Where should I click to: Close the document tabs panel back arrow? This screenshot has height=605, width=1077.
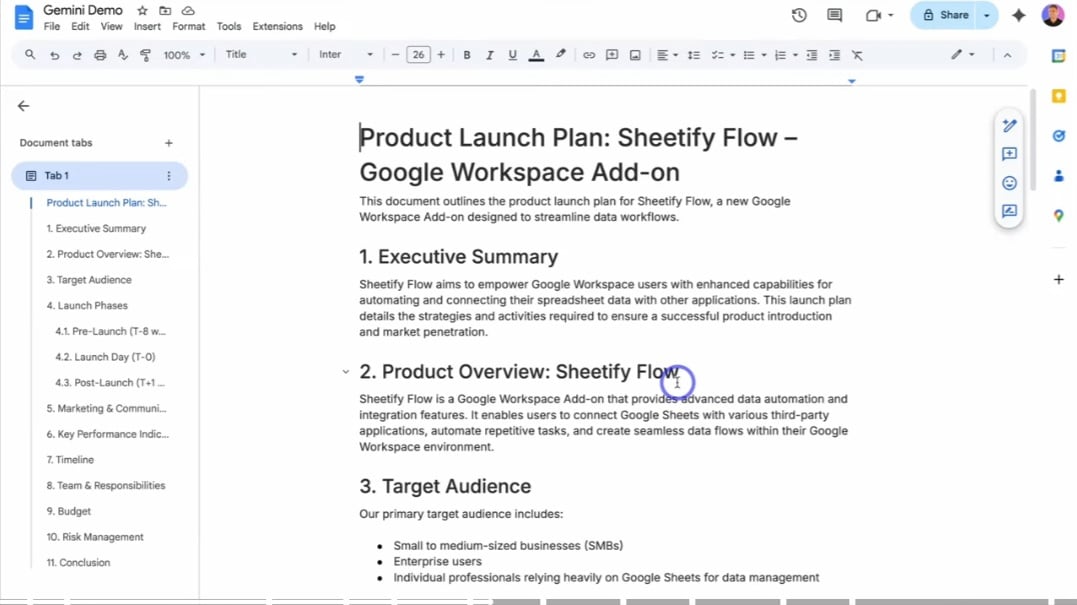[x=23, y=106]
